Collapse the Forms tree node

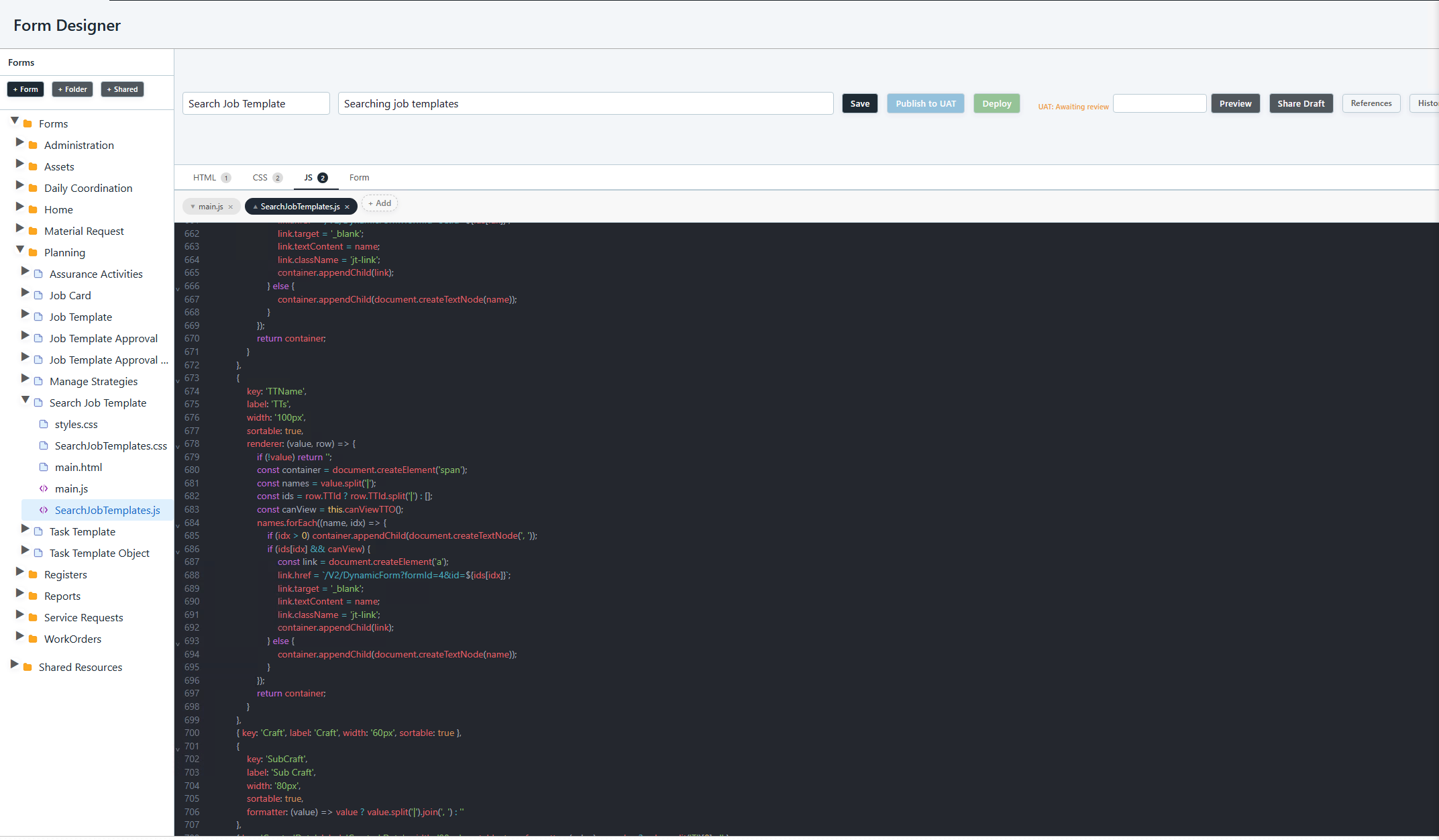tap(14, 121)
